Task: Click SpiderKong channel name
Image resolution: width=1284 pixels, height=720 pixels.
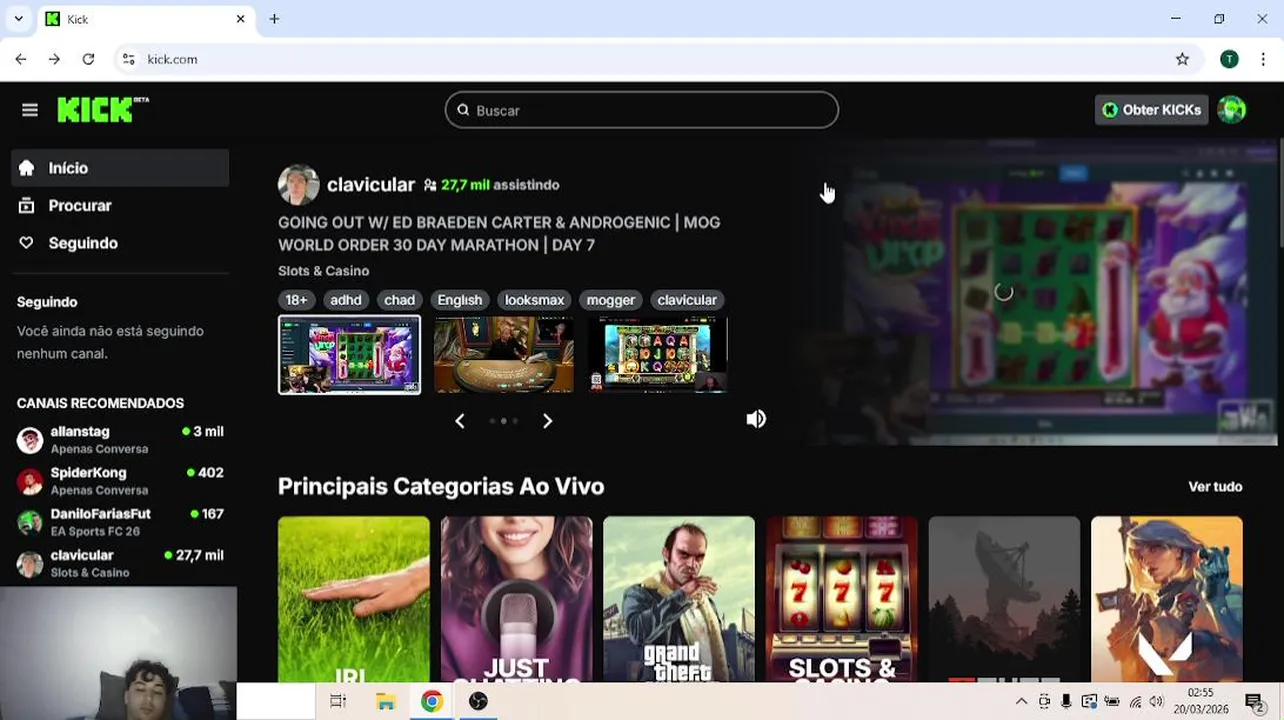Action: pyautogui.click(x=89, y=473)
